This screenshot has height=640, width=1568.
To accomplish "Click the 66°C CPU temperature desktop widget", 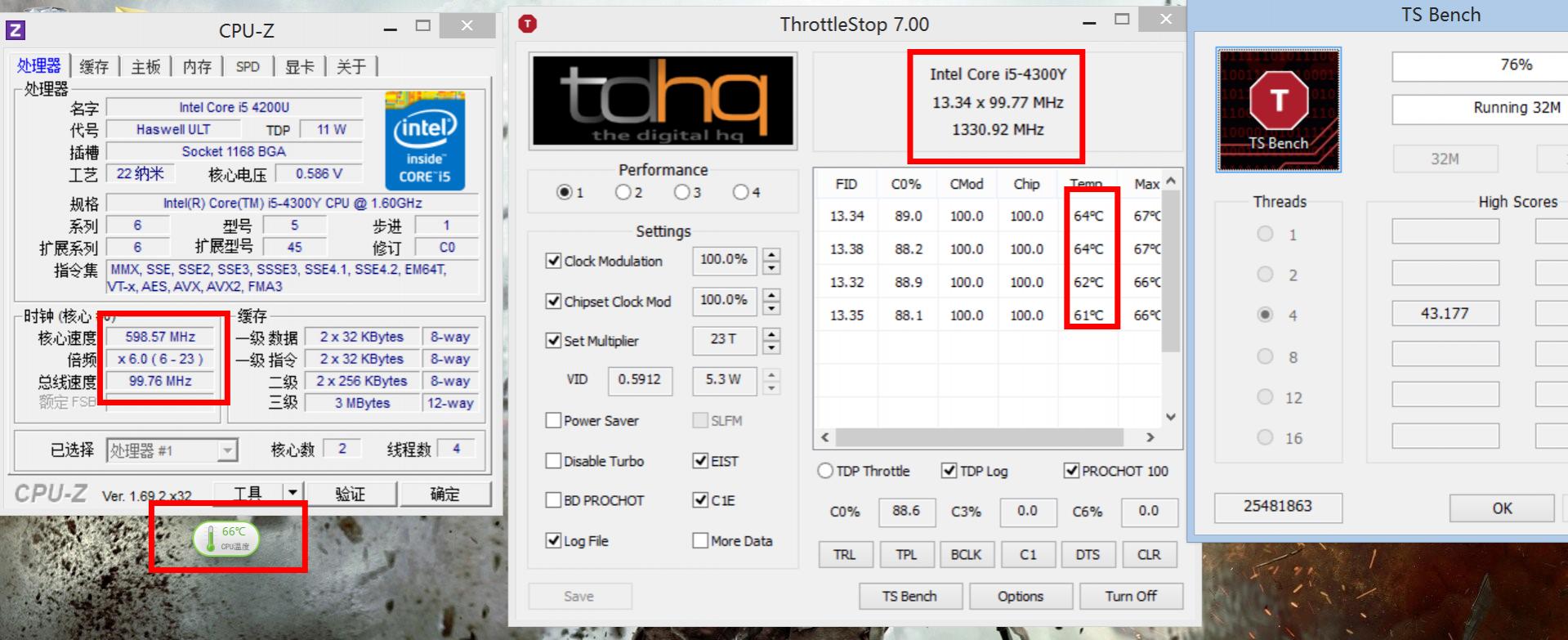I will click(x=226, y=539).
